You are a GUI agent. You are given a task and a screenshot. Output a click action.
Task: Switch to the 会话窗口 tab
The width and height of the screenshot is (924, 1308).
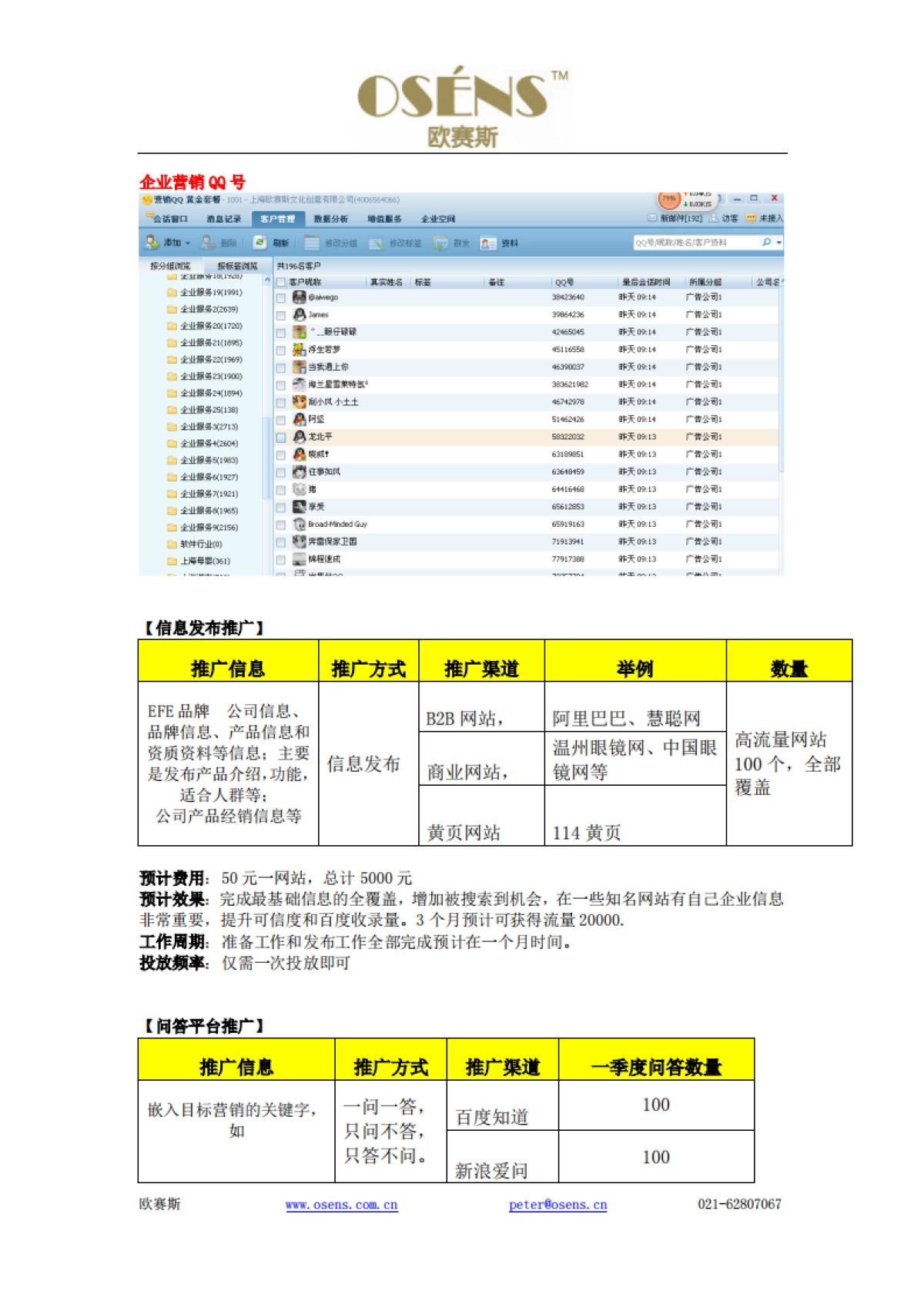(x=168, y=219)
